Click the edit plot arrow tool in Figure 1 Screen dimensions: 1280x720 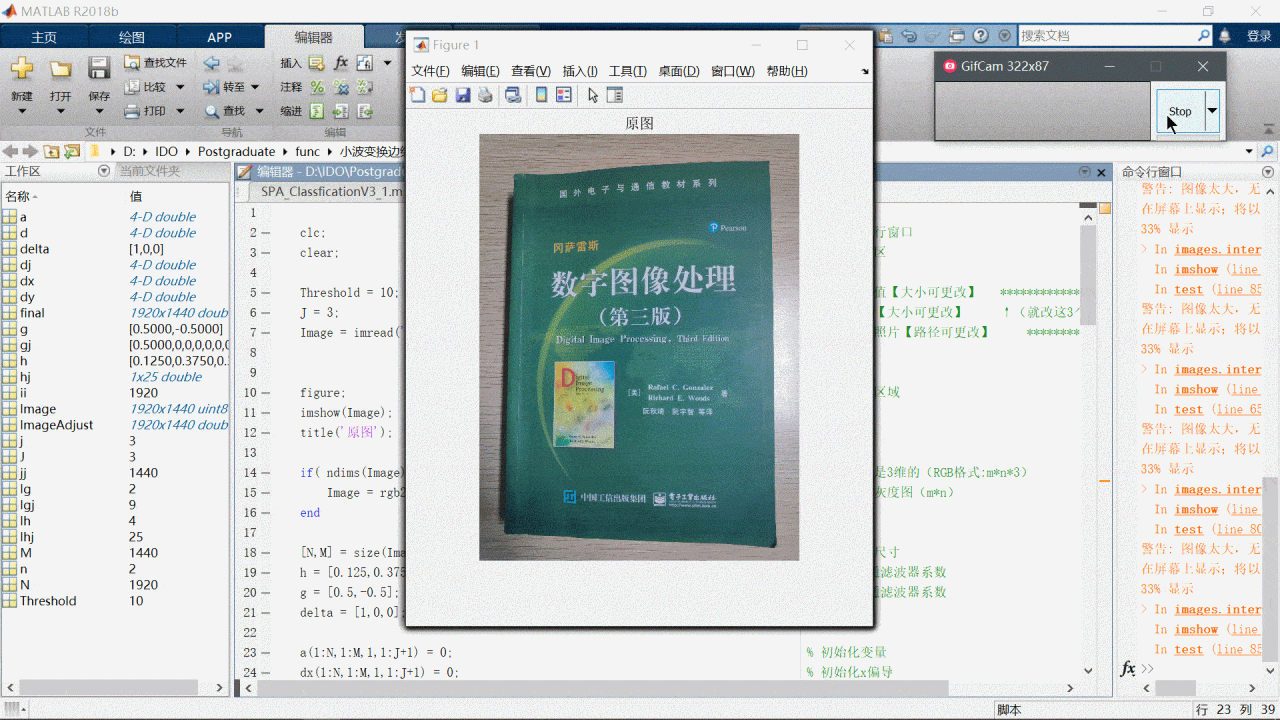pos(593,95)
